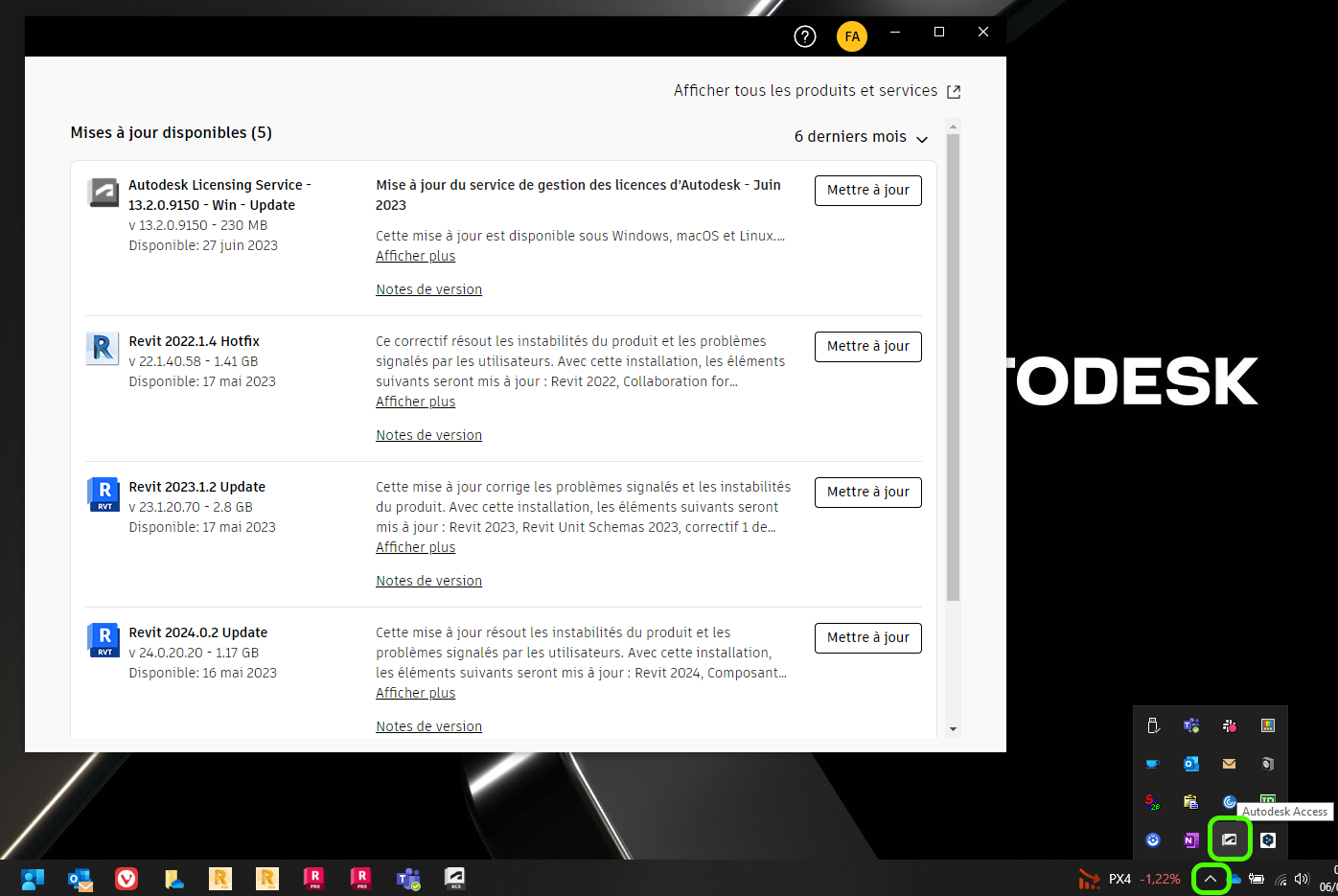
Task: Open the help question mark icon
Action: pos(804,36)
